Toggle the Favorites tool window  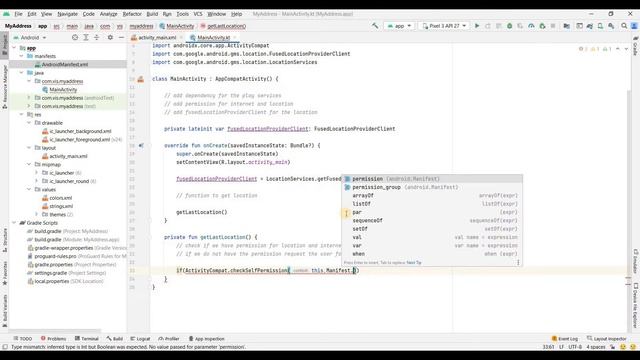coord(4,273)
